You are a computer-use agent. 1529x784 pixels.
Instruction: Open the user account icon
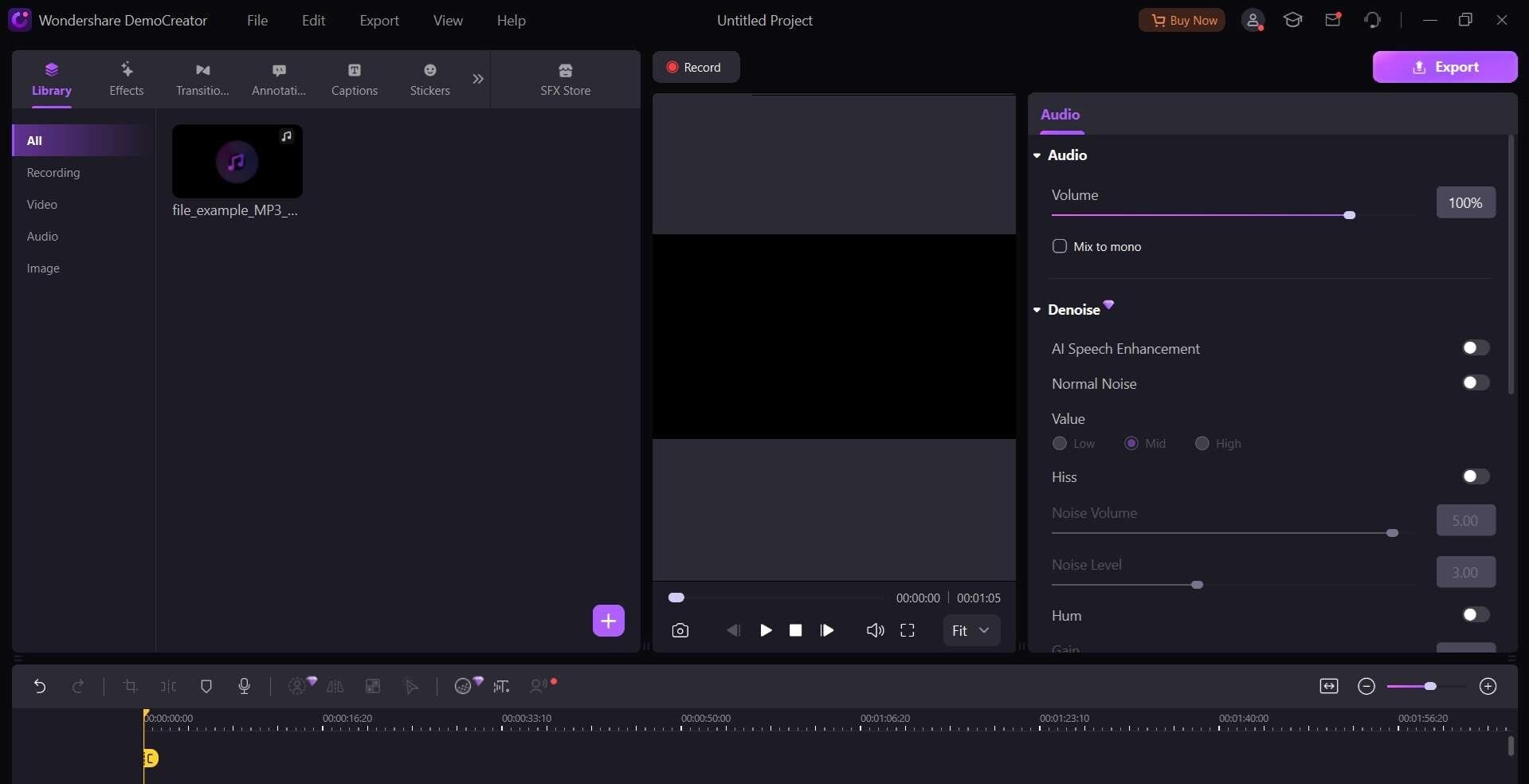tap(1253, 21)
